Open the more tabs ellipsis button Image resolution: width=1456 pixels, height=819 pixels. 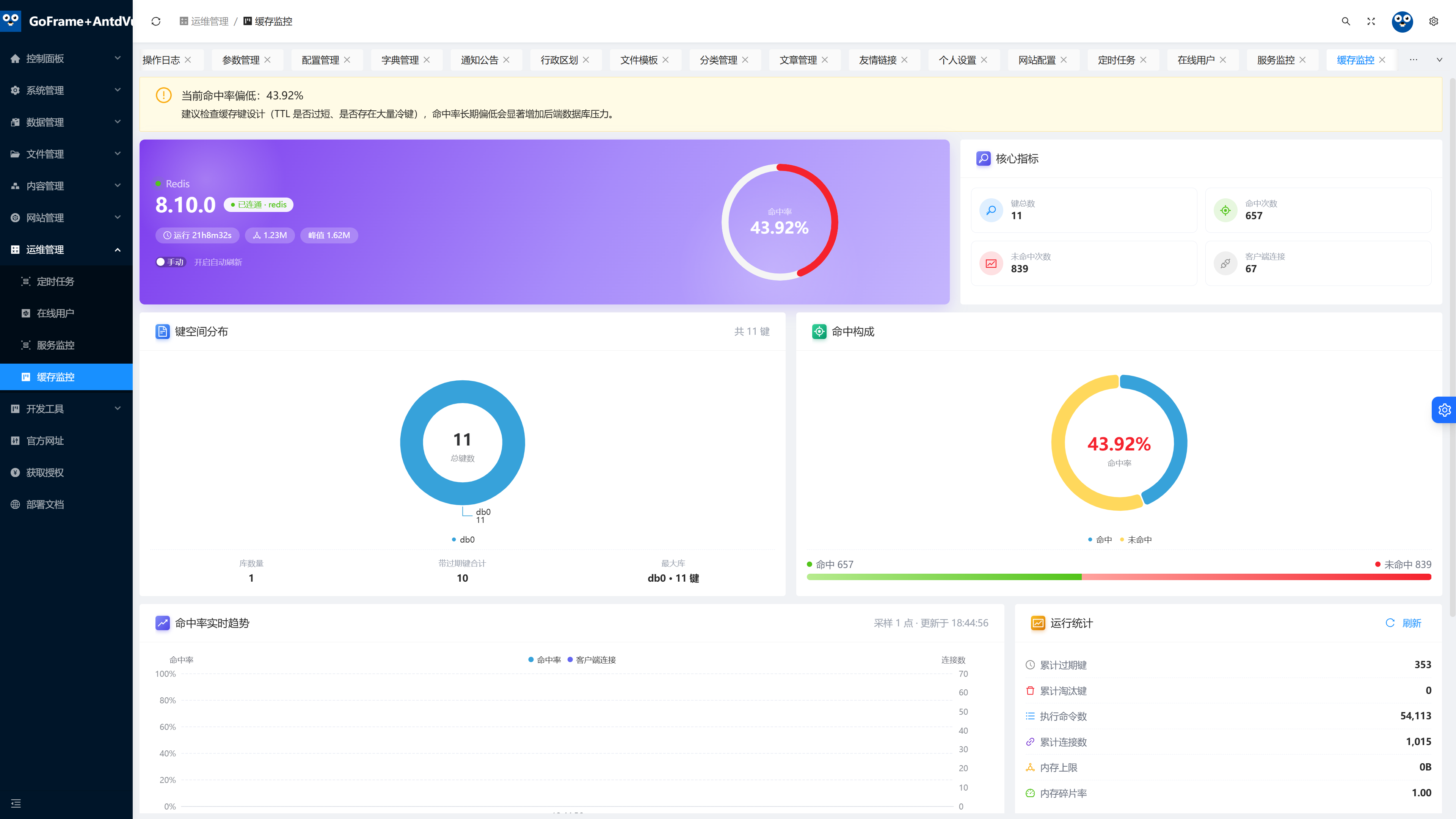click(x=1414, y=60)
